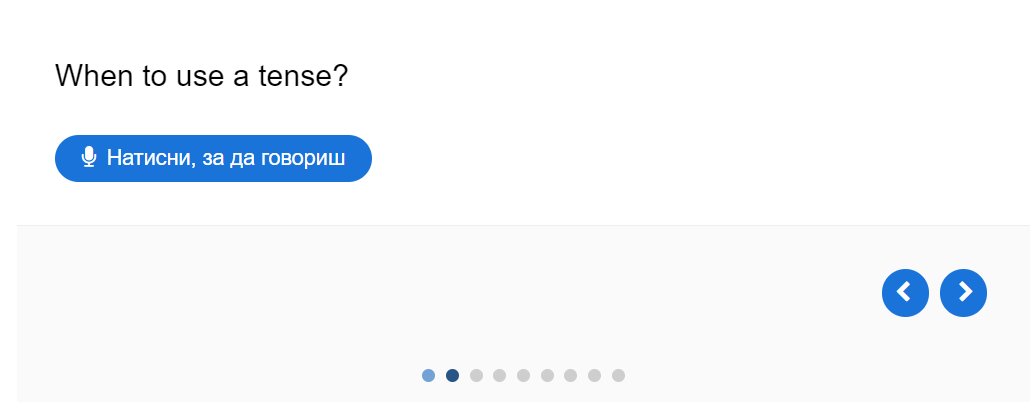Screen dimensions: 1030x402
Task: Open the third pagination dot slide
Action: pyautogui.click(x=476, y=376)
